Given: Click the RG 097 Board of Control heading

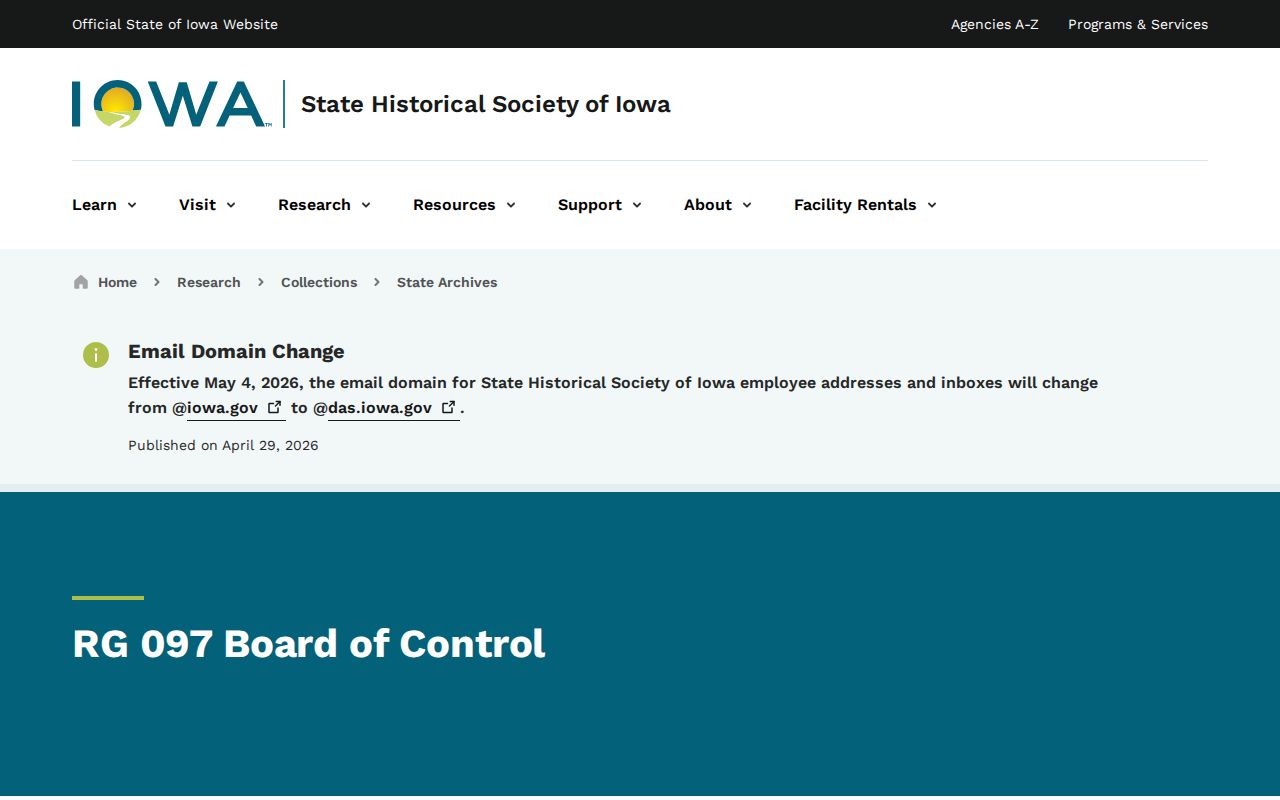Looking at the screenshot, I should (x=309, y=643).
